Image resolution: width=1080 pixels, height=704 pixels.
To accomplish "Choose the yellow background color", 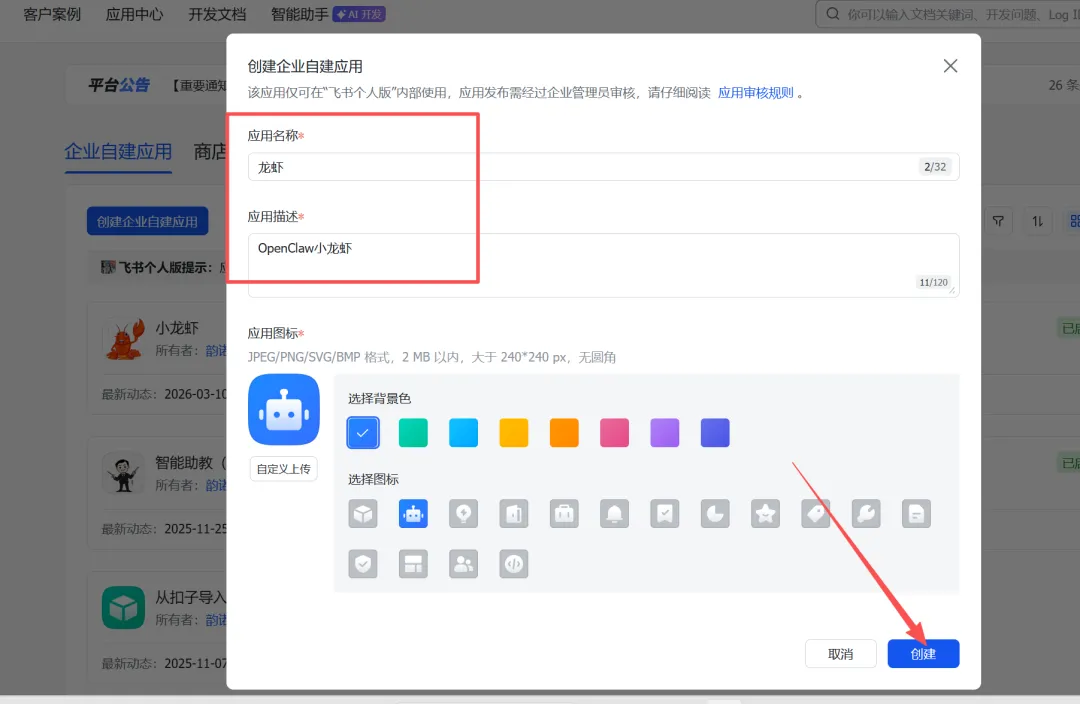I will tap(514, 433).
